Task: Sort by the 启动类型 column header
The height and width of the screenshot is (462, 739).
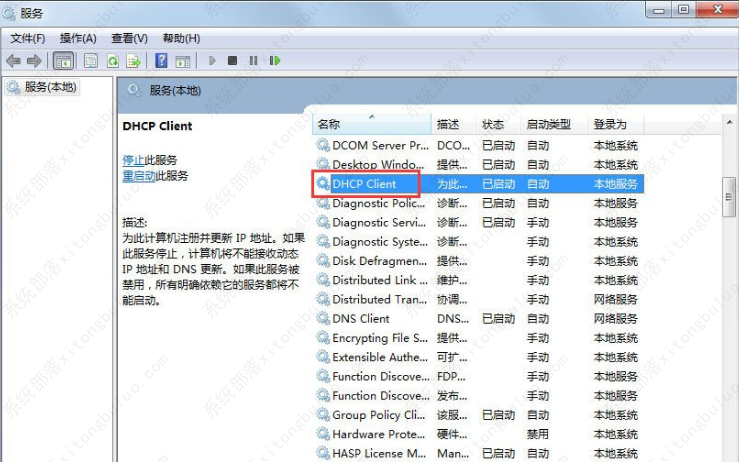Action: point(554,124)
